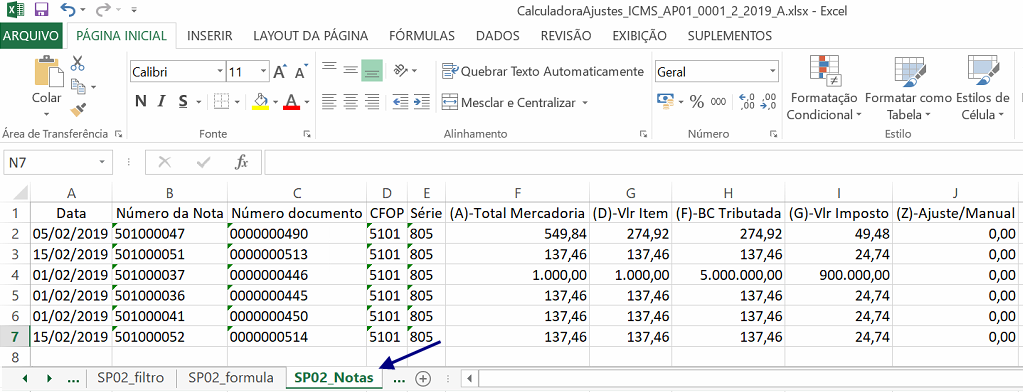The height and width of the screenshot is (392, 1023).
Task: Click the horizontal scrollbar left arrow
Action: pyautogui.click(x=468, y=378)
